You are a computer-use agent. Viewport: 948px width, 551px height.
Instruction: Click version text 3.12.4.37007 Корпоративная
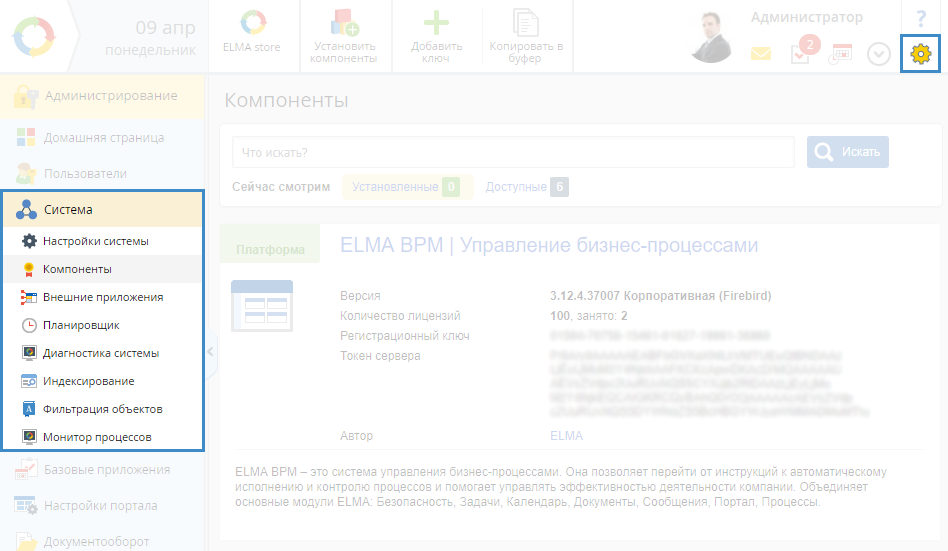pos(661,296)
